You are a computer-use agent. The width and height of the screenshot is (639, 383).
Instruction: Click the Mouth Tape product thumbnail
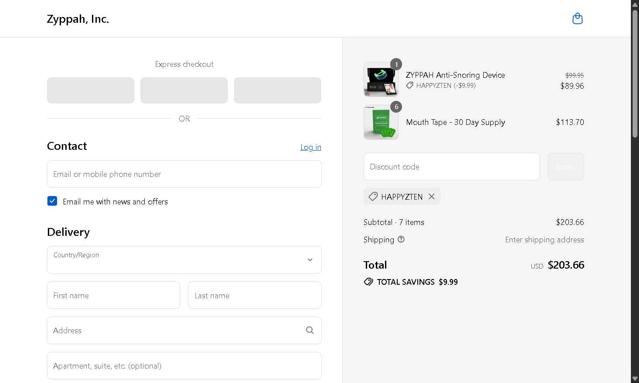(380, 123)
